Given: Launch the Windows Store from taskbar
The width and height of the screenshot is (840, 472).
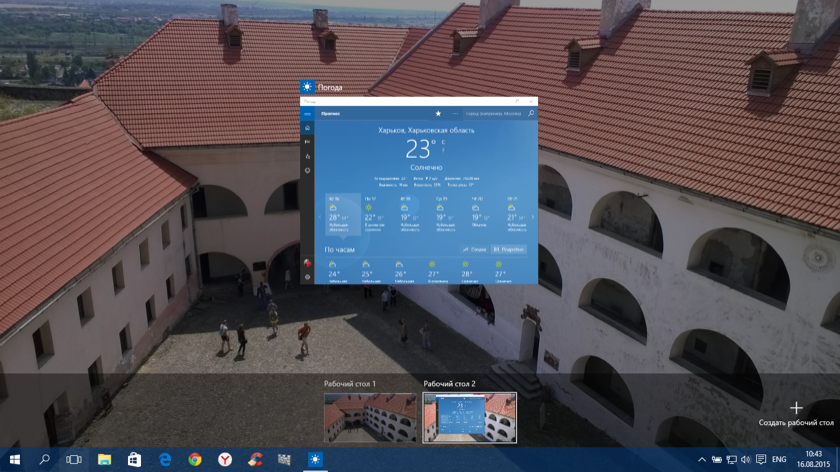Looking at the screenshot, I should (134, 459).
